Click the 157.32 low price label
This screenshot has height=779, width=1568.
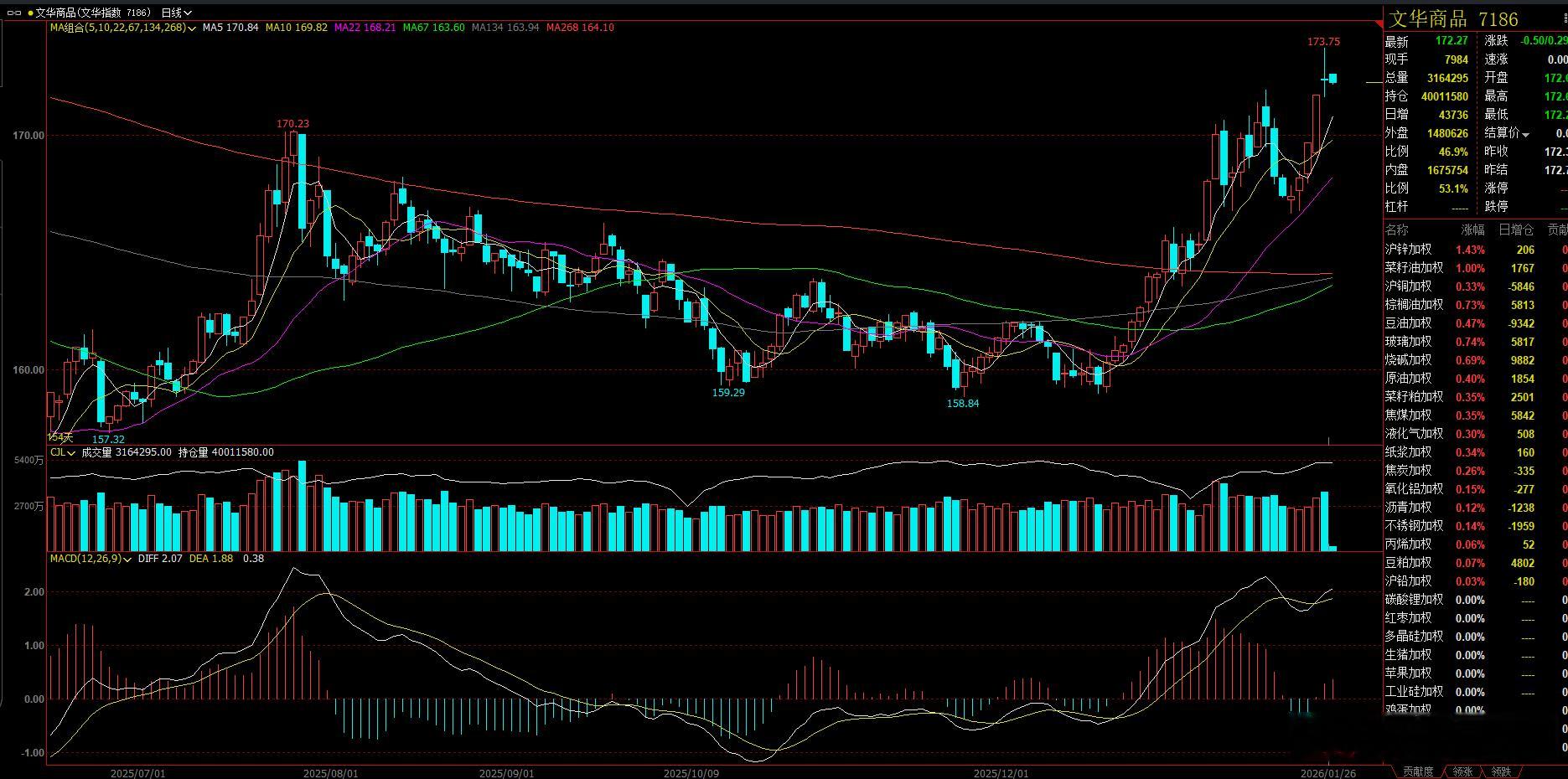(108, 439)
